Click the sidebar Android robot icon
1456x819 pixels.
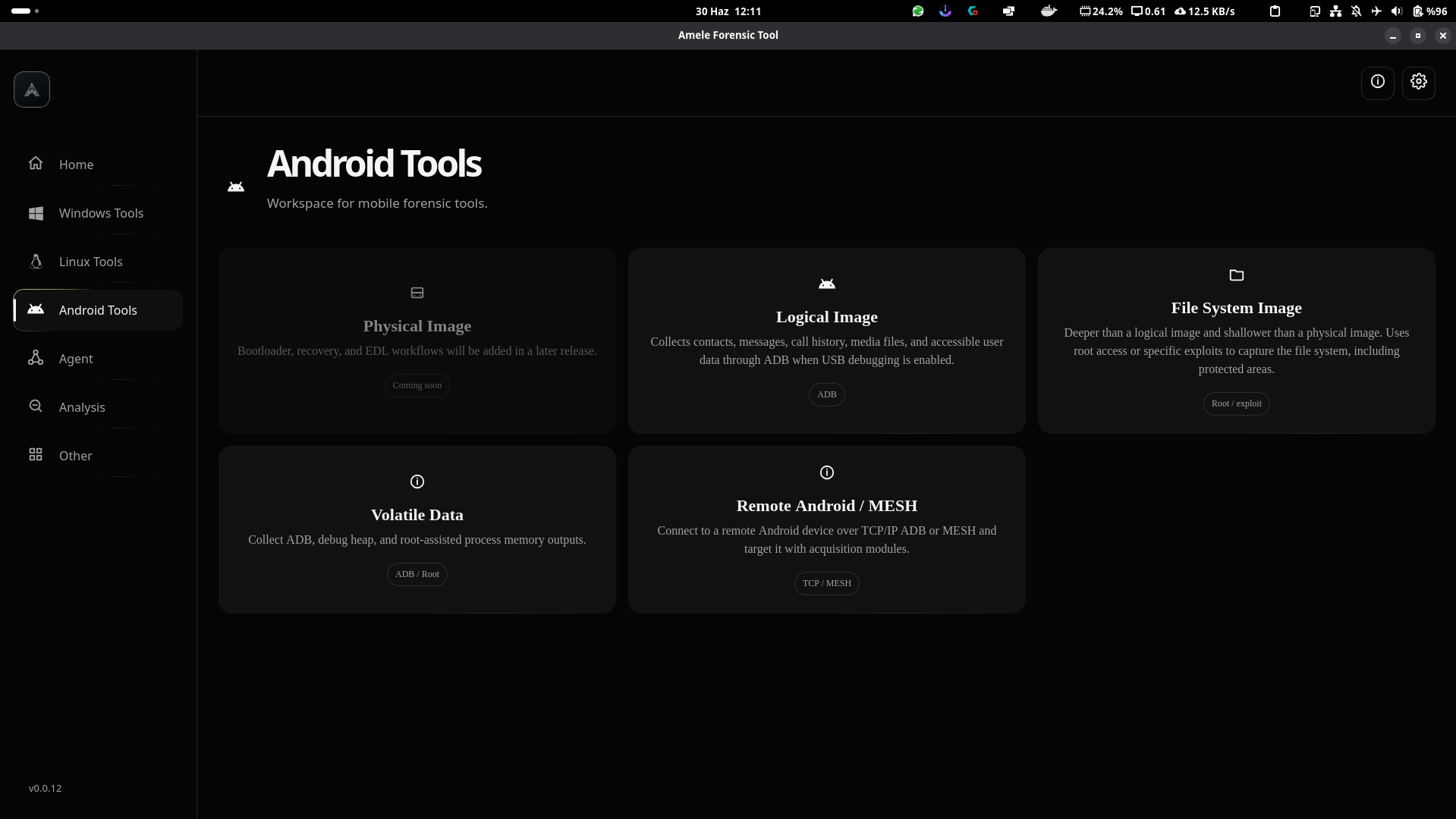pos(36,309)
